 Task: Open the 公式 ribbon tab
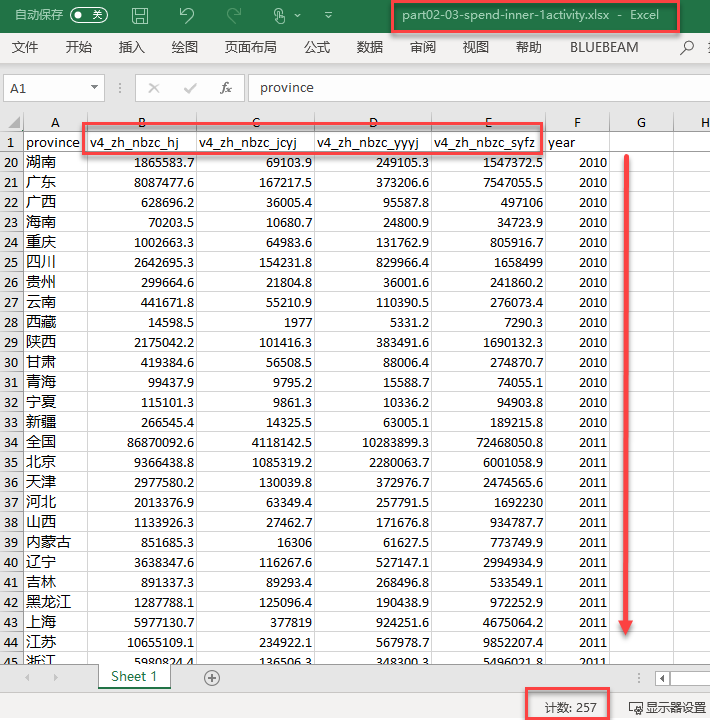coord(317,47)
